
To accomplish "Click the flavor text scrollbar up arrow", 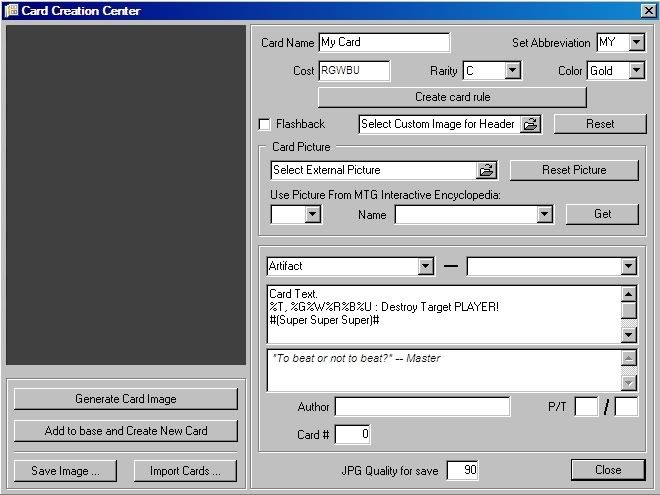I will pyautogui.click(x=628, y=358).
